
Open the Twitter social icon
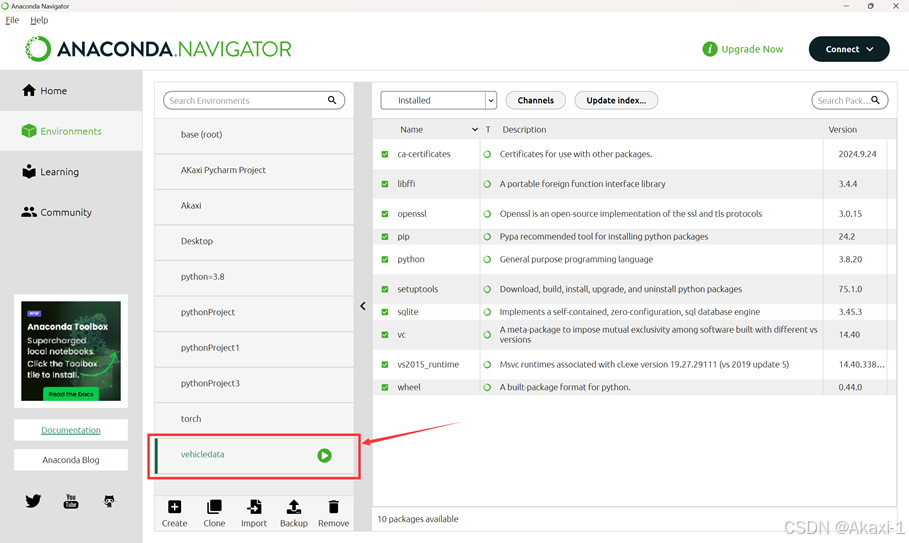[33, 501]
